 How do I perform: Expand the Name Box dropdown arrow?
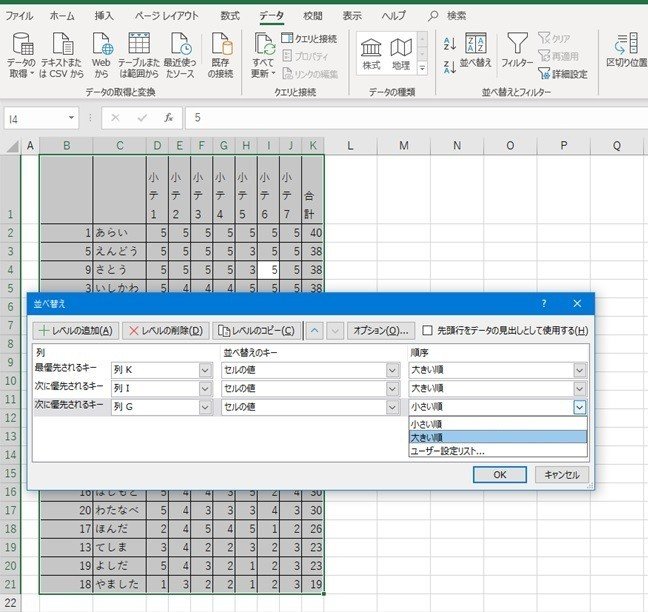coord(71,118)
